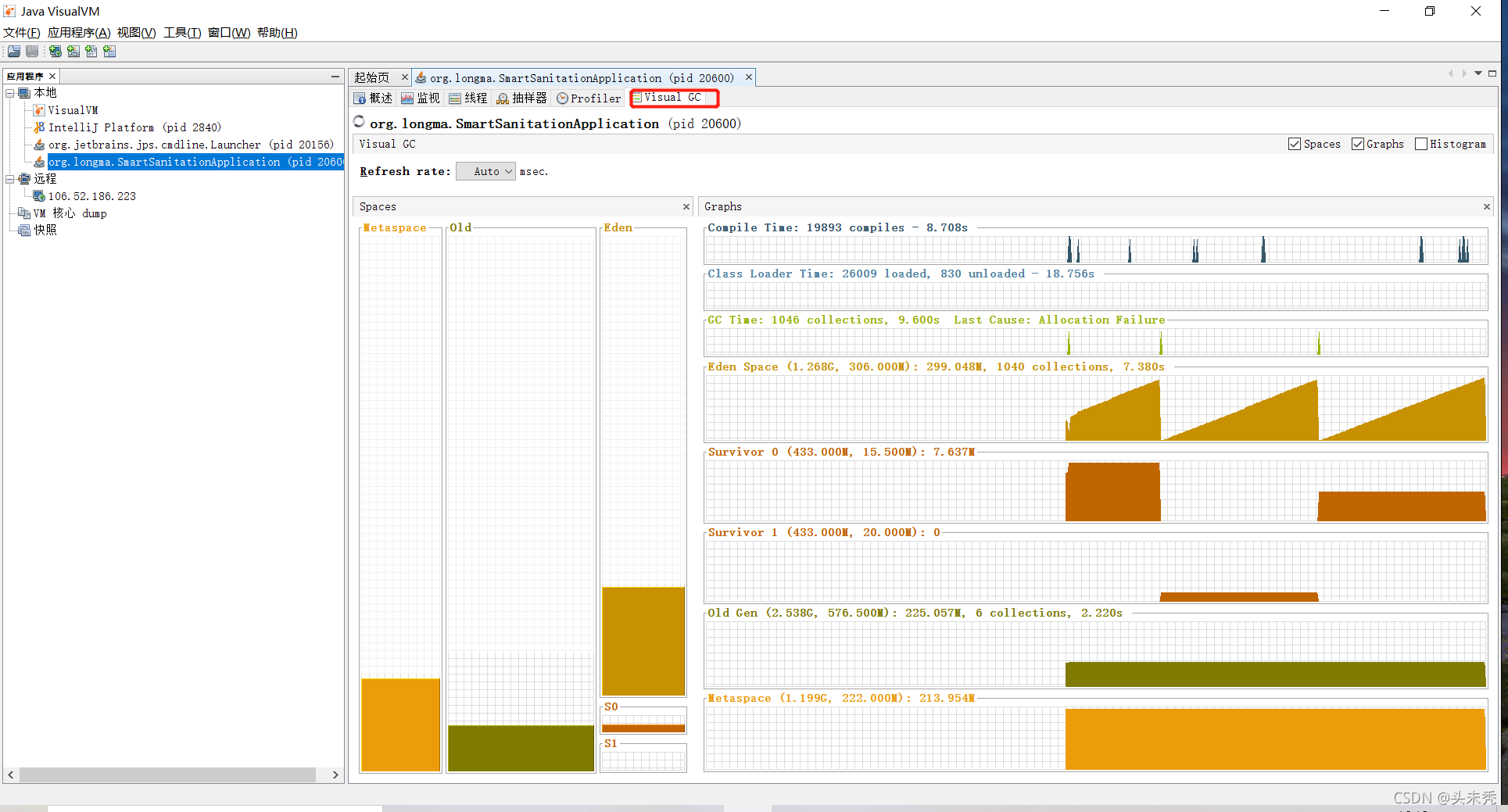
Task: Open the 文件(F) menu
Action: point(22,32)
